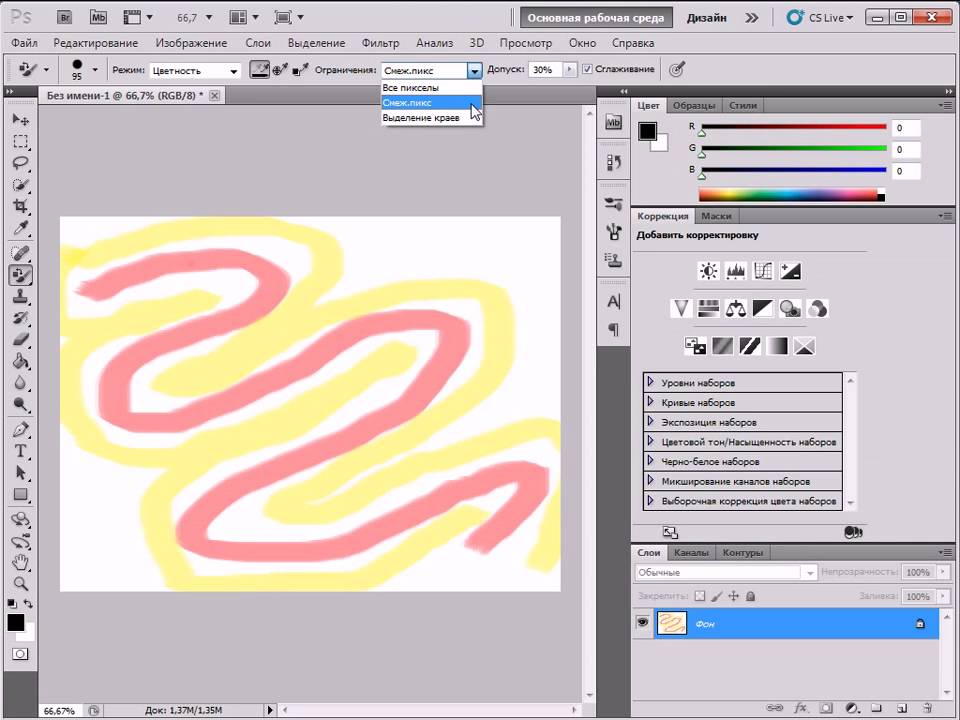
Task: Hide the Фон layer with the eye icon
Action: click(x=643, y=623)
